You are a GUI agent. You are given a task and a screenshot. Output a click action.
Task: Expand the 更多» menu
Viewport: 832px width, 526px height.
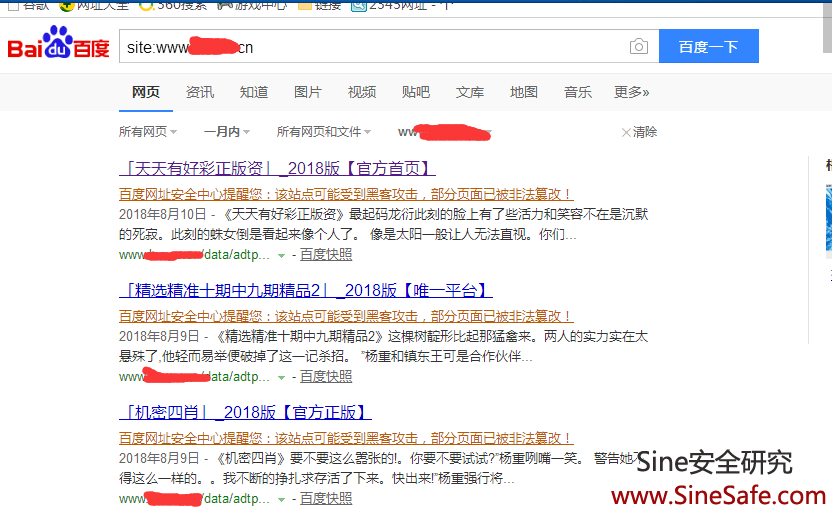tap(631, 92)
